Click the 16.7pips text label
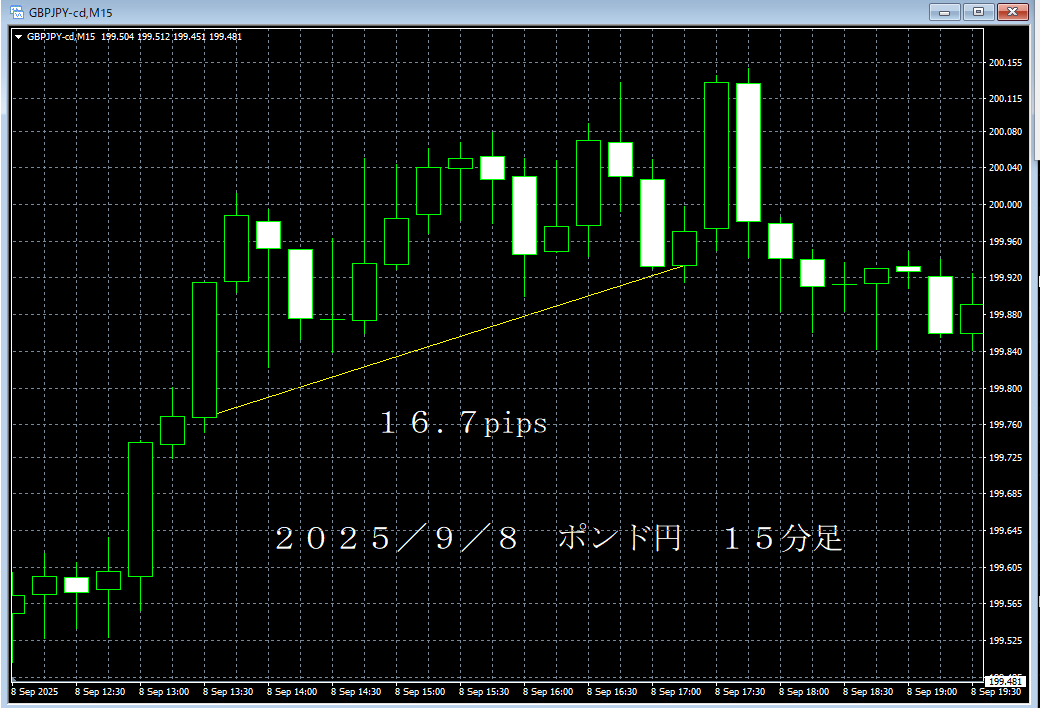 pyautogui.click(x=463, y=424)
